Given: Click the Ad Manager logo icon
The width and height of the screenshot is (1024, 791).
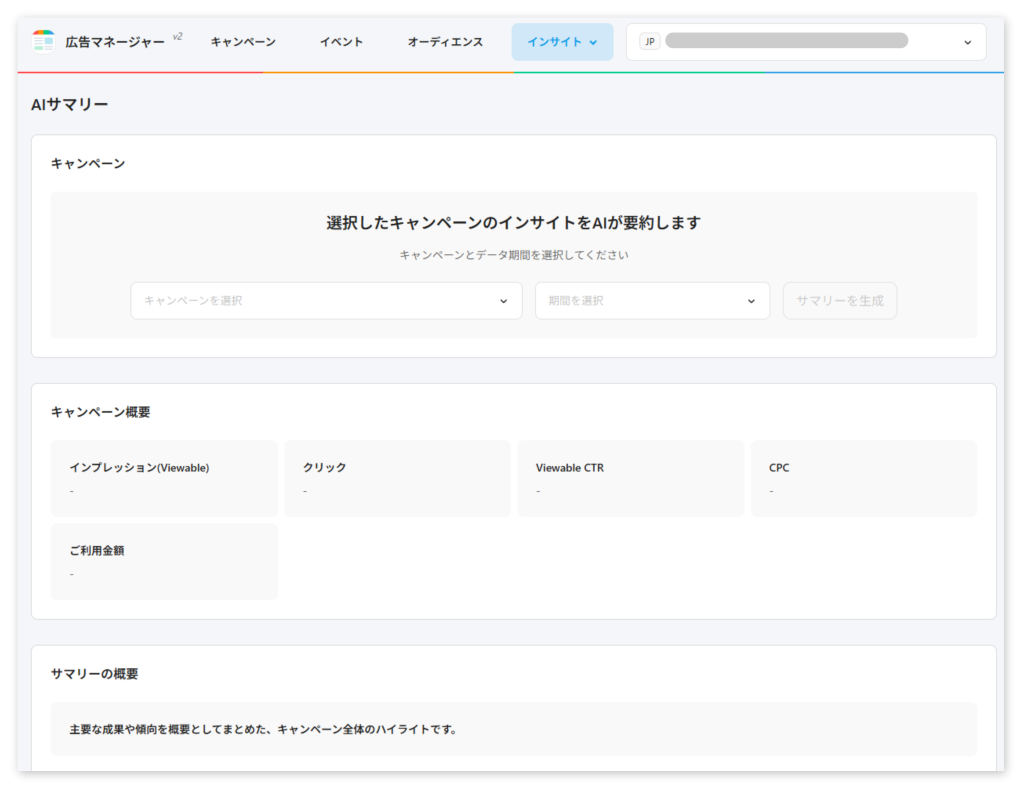Looking at the screenshot, I should (x=43, y=42).
